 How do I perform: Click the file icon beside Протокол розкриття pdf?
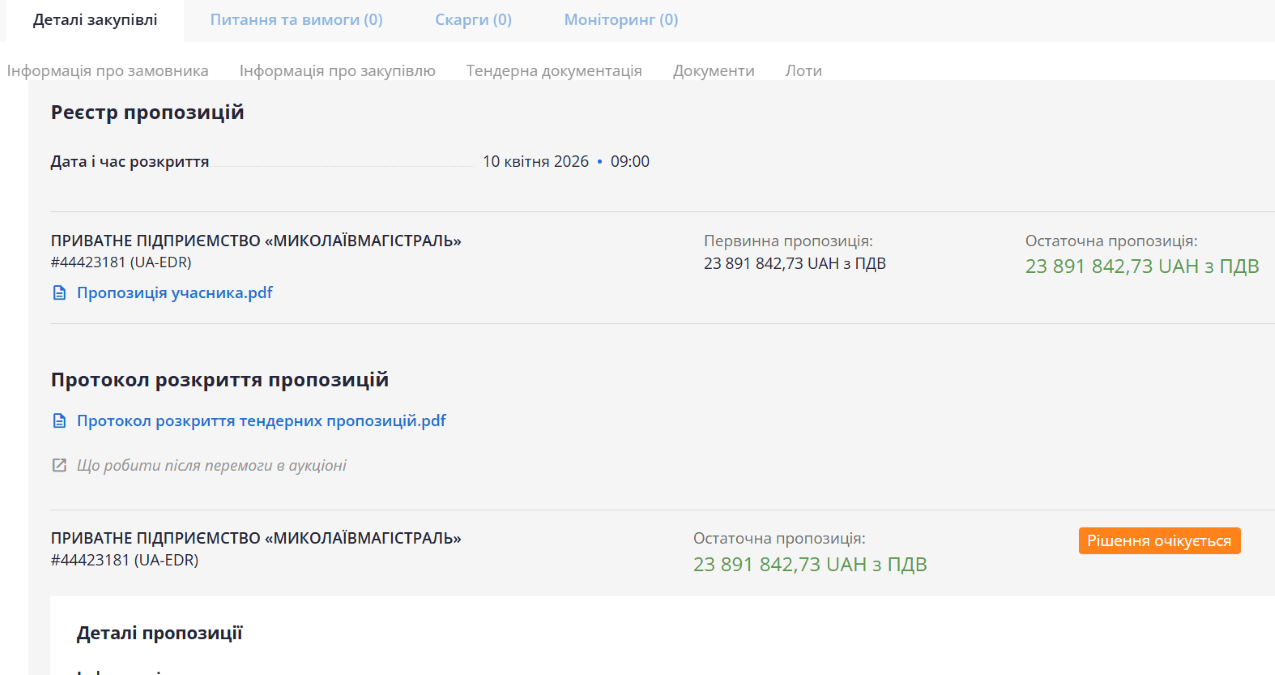58,421
